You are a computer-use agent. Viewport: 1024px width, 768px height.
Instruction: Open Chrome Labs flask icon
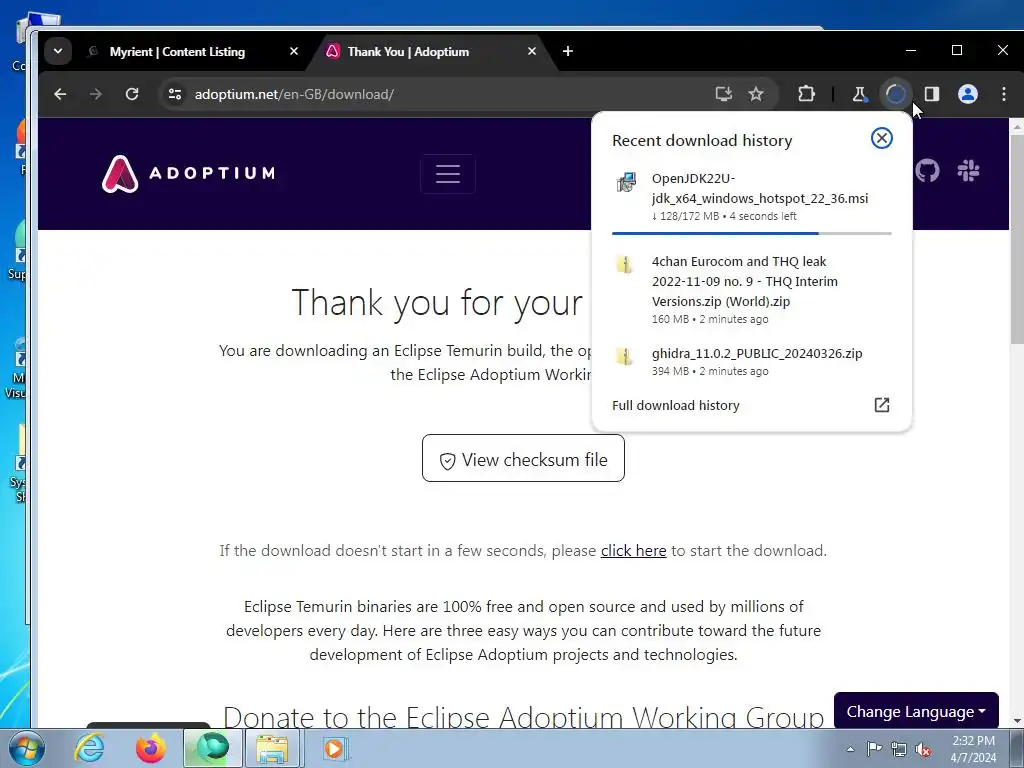click(859, 94)
